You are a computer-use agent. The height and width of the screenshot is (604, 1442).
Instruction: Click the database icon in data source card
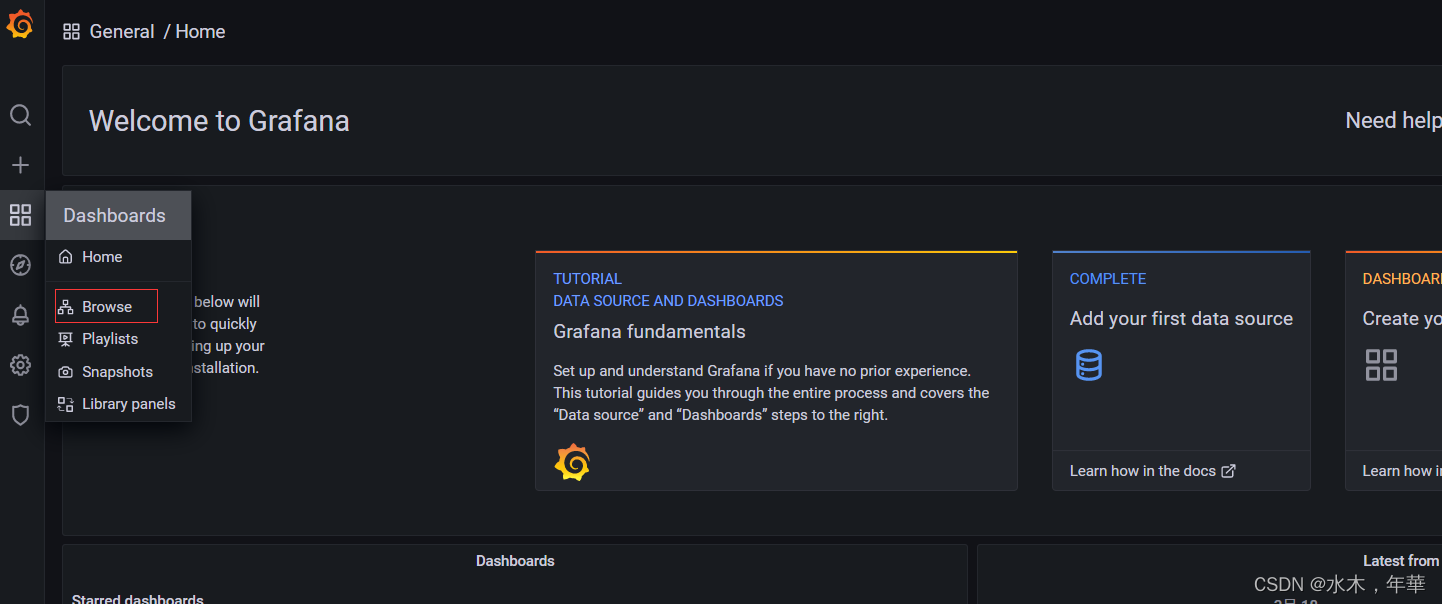pyautogui.click(x=1089, y=365)
